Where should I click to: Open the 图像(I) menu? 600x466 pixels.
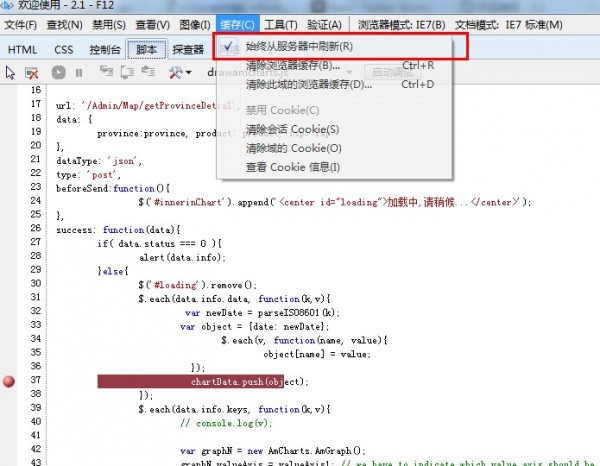point(195,25)
